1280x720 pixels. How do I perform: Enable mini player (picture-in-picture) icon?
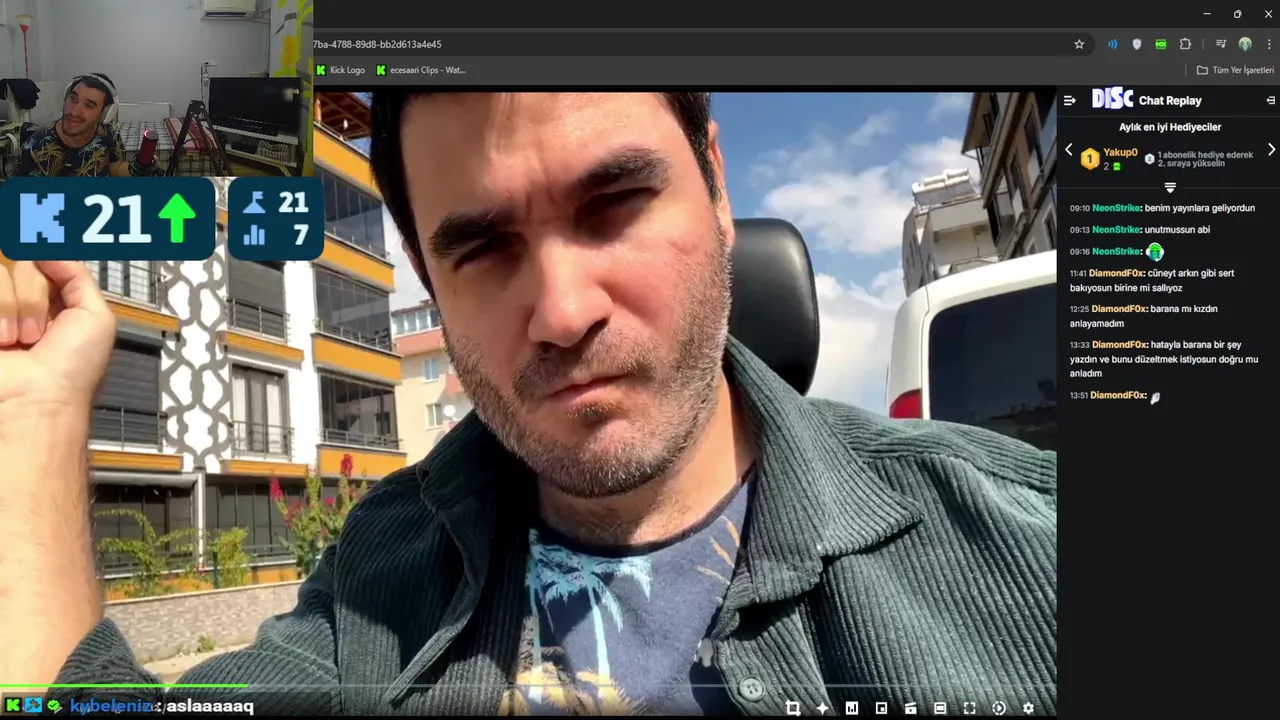881,708
